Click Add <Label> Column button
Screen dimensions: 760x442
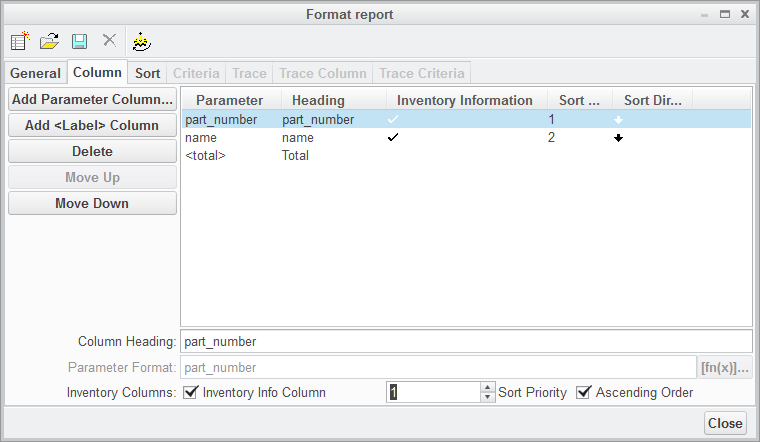(x=92, y=126)
